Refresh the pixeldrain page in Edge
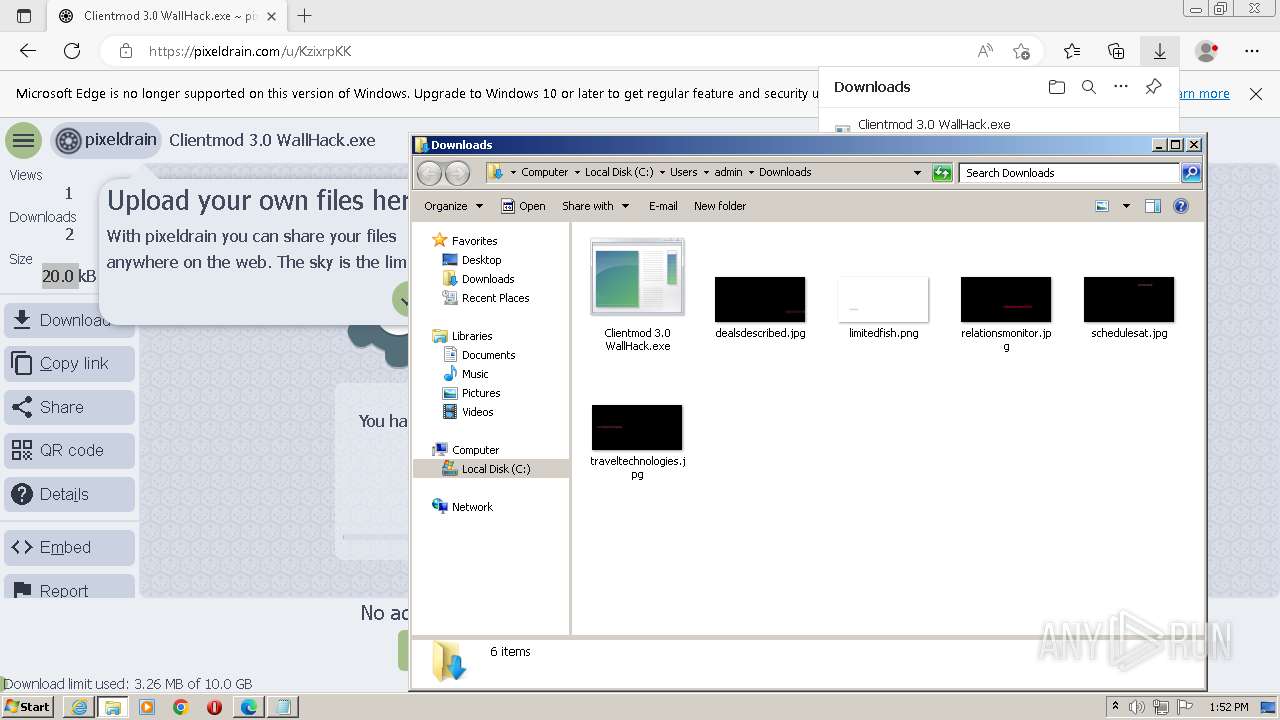This screenshot has width=1280, height=720. pyautogui.click(x=72, y=51)
